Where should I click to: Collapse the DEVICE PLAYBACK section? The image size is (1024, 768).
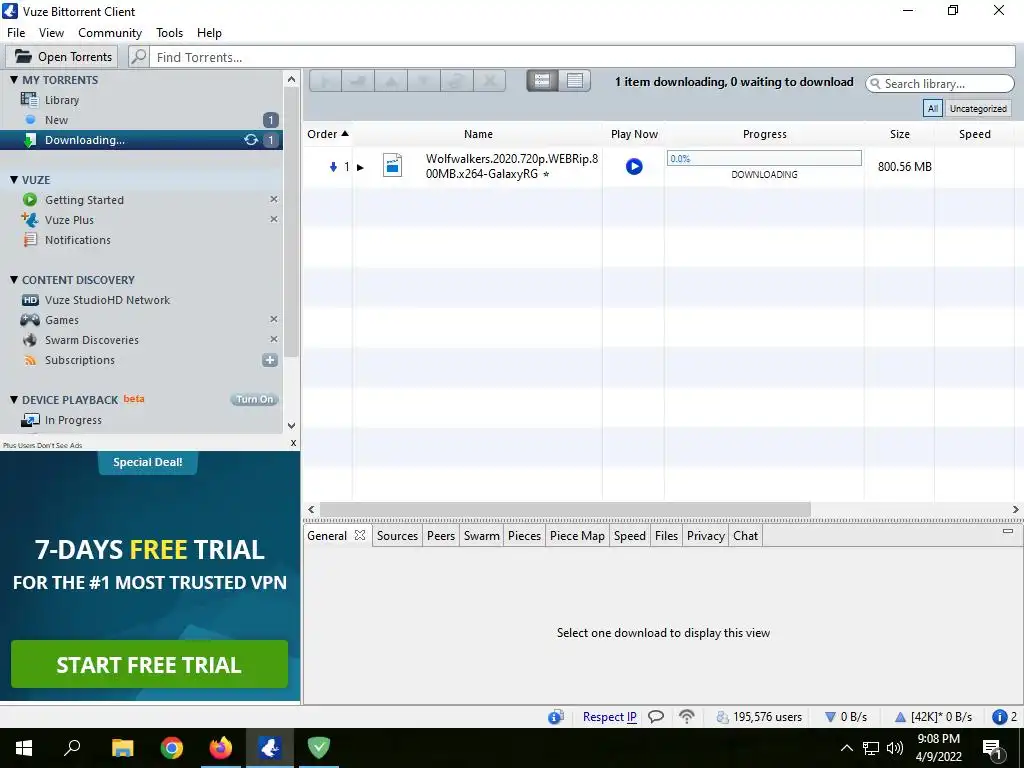pos(14,400)
